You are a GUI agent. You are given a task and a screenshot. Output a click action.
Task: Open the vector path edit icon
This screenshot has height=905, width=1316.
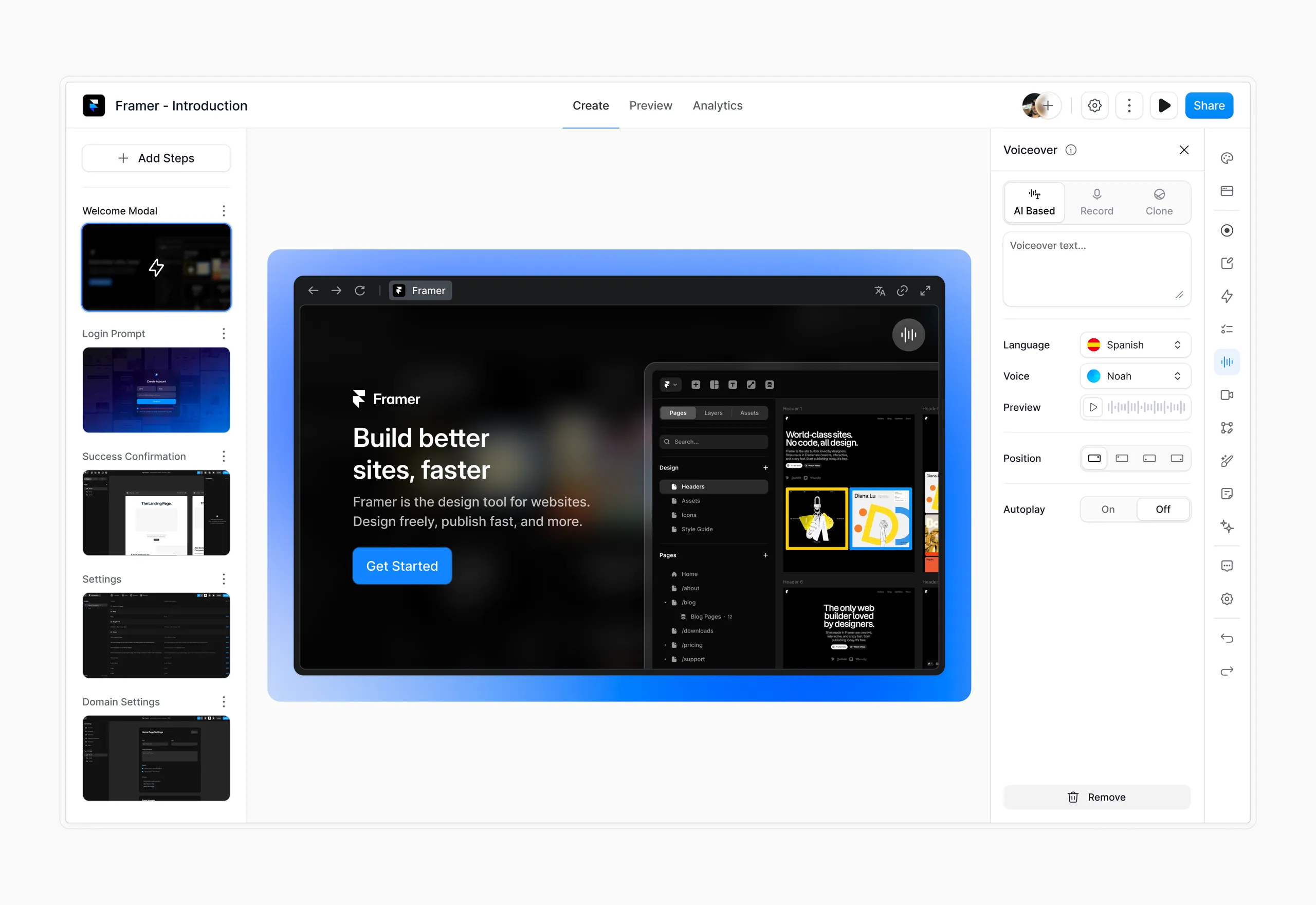pyautogui.click(x=1227, y=427)
